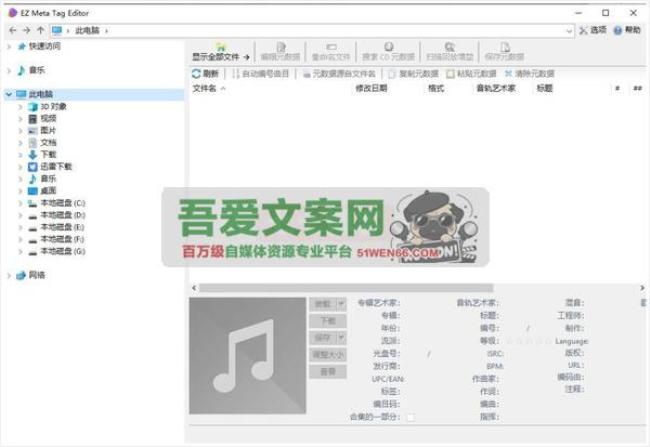Sort by the 格式 column header

pyautogui.click(x=436, y=88)
